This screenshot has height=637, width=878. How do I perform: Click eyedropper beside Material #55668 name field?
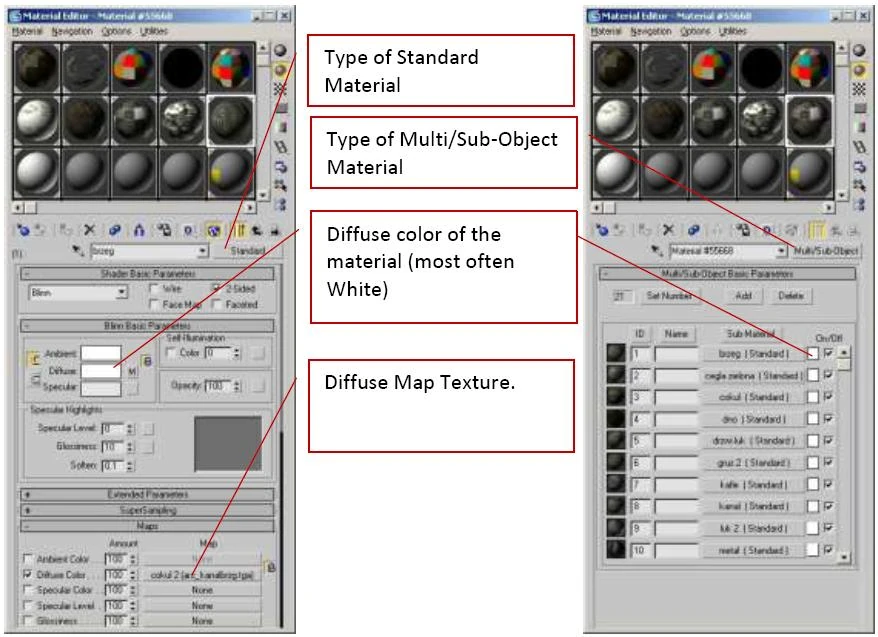click(x=657, y=251)
